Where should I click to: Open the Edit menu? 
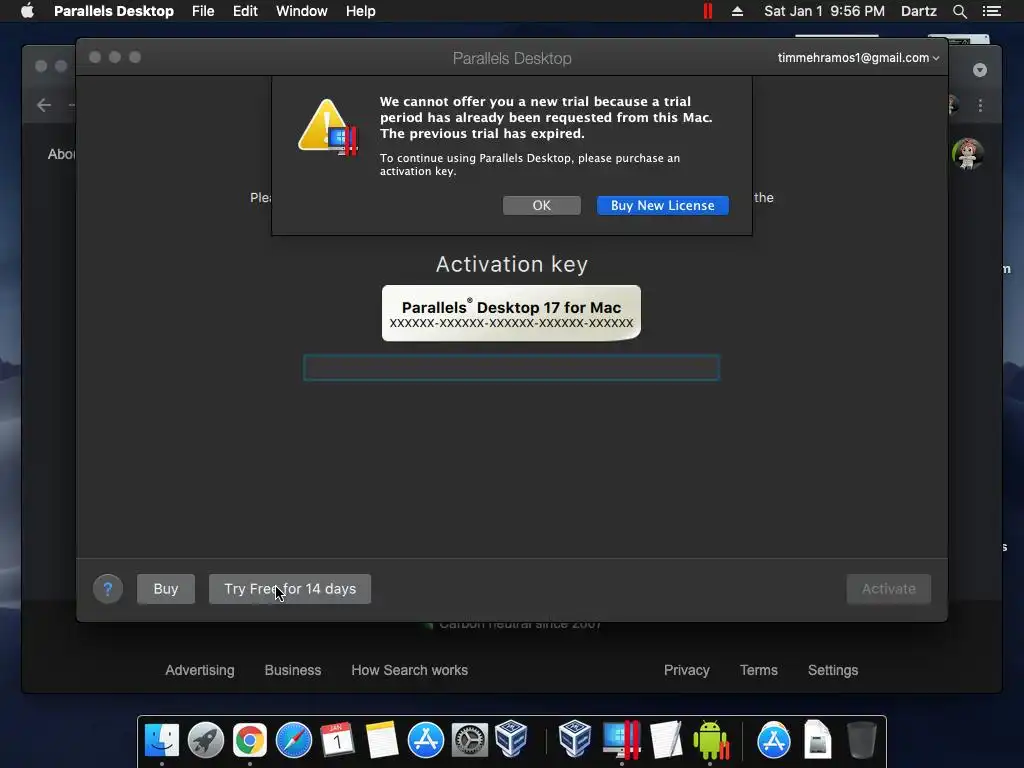245,11
